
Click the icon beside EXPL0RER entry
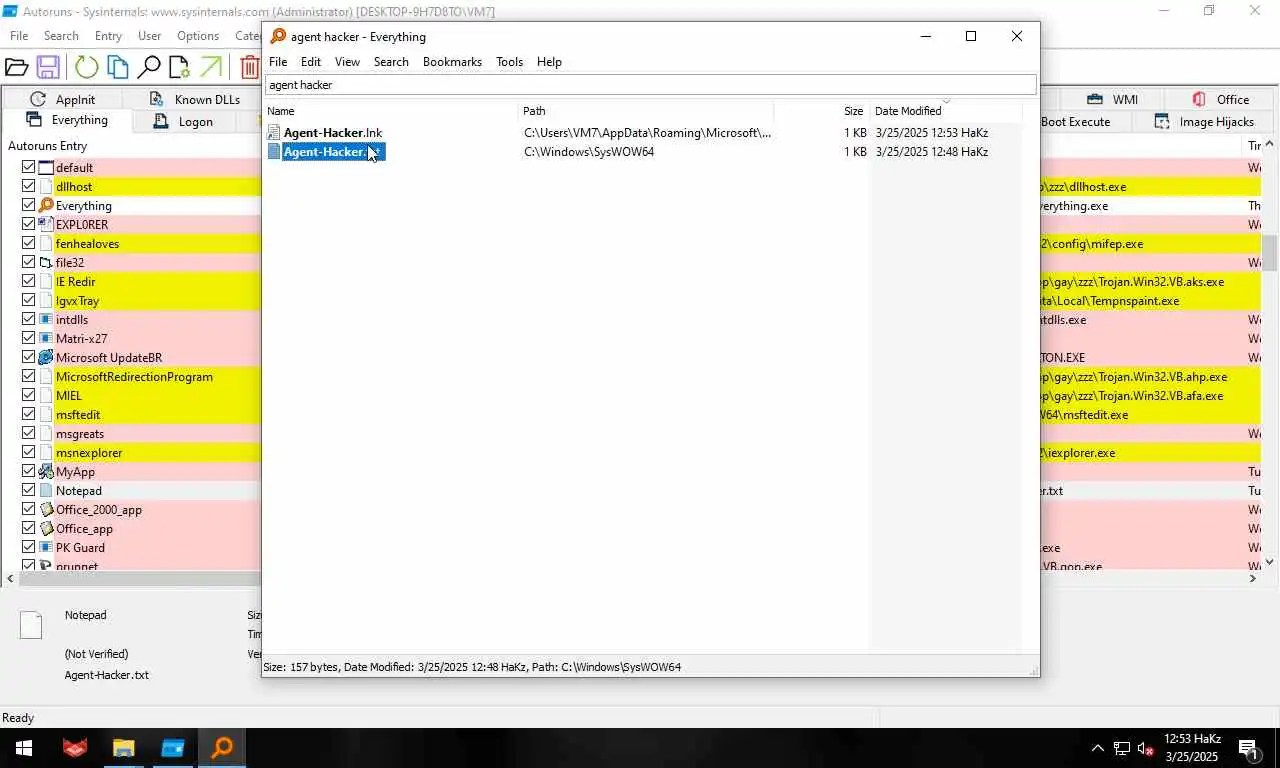coord(46,225)
